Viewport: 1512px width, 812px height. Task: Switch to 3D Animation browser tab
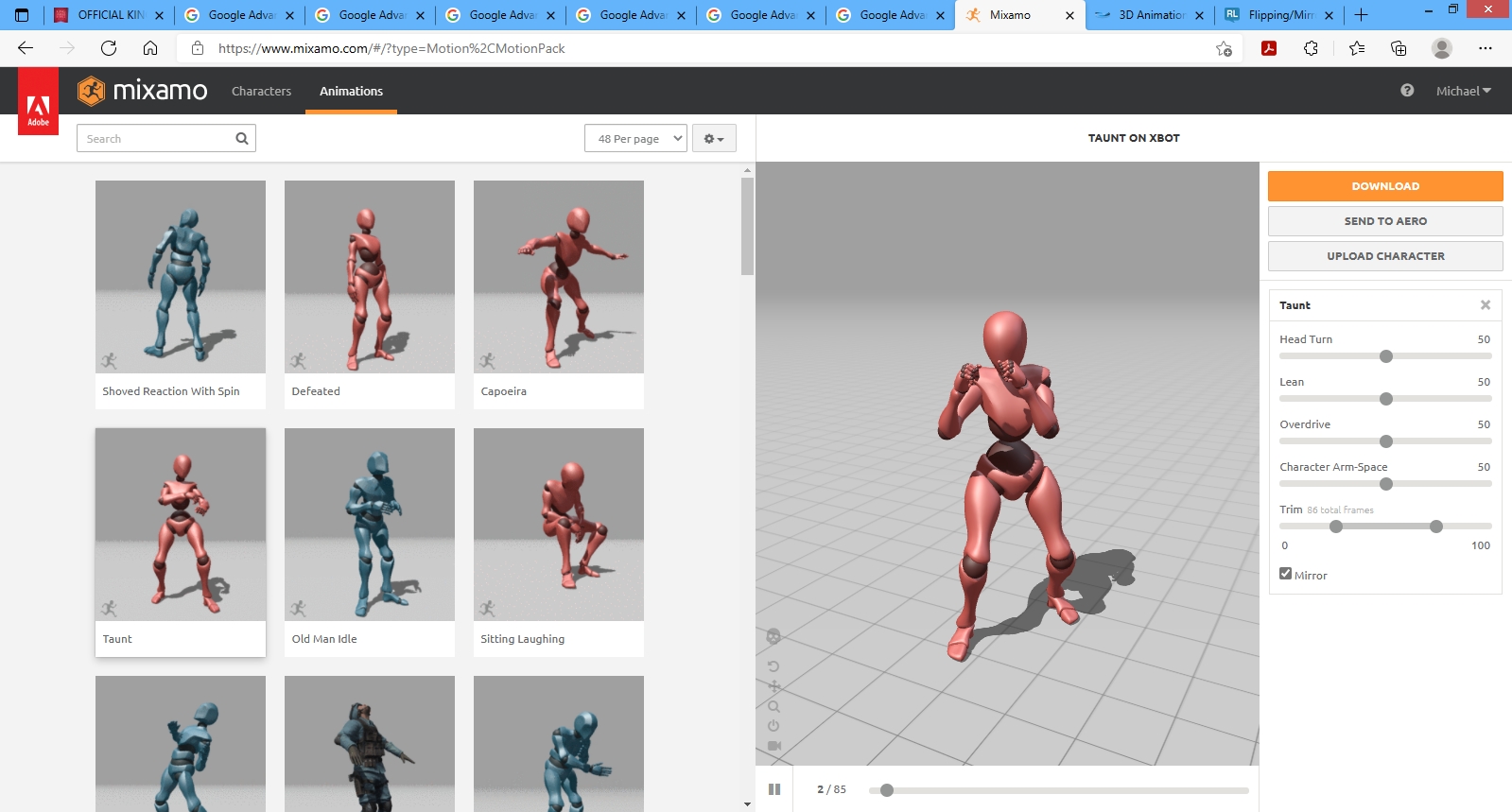[x=1150, y=15]
